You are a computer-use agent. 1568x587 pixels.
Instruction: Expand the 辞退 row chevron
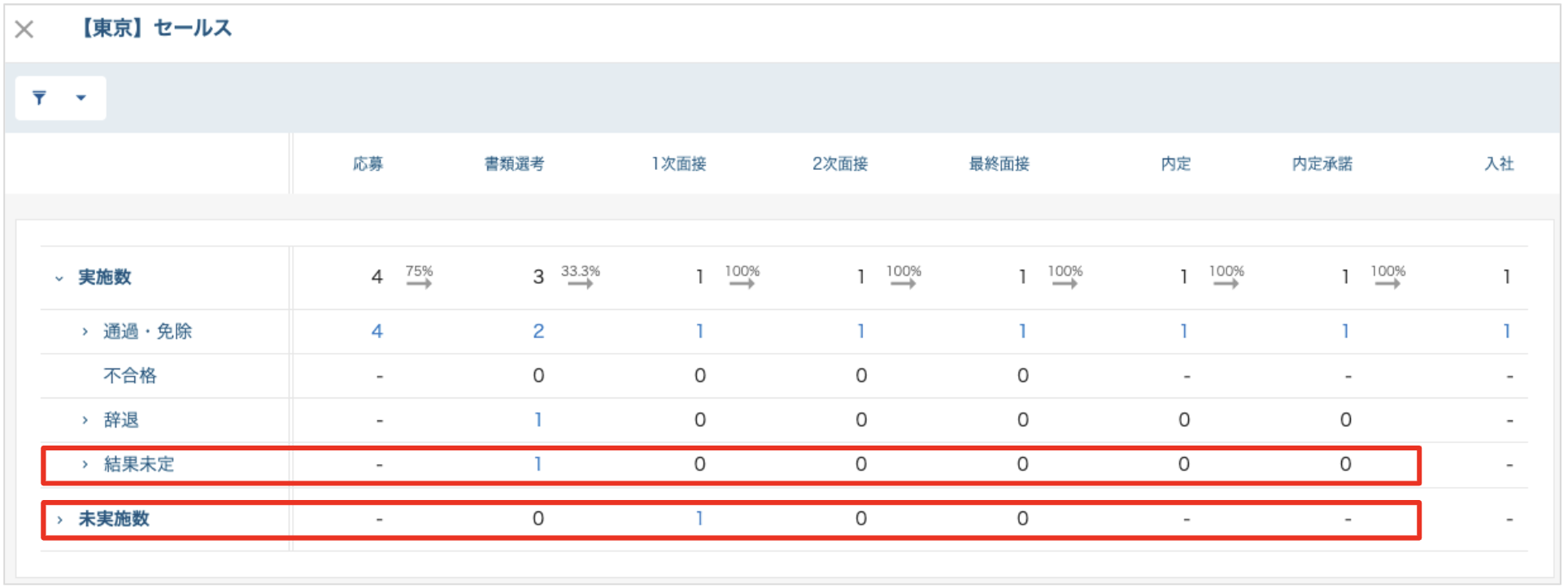click(85, 420)
